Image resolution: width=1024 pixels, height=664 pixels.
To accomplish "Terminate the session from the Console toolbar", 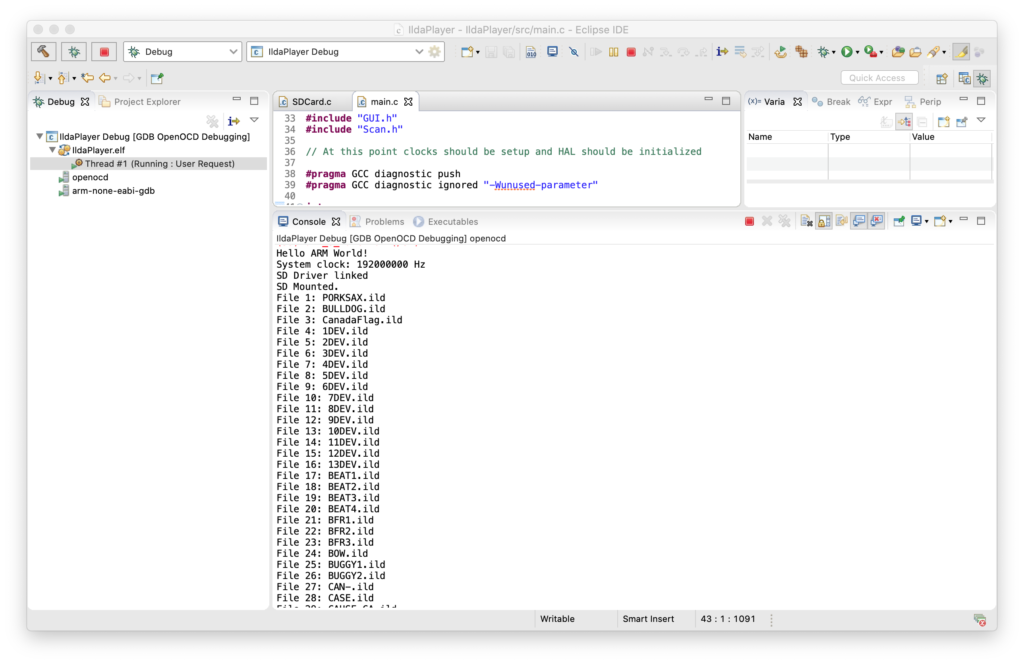I will point(749,221).
